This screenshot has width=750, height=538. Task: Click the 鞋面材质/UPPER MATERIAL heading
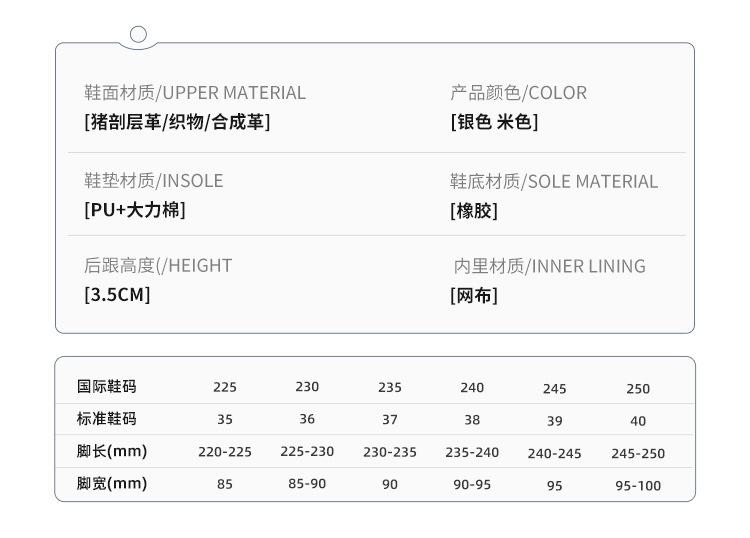(195, 93)
